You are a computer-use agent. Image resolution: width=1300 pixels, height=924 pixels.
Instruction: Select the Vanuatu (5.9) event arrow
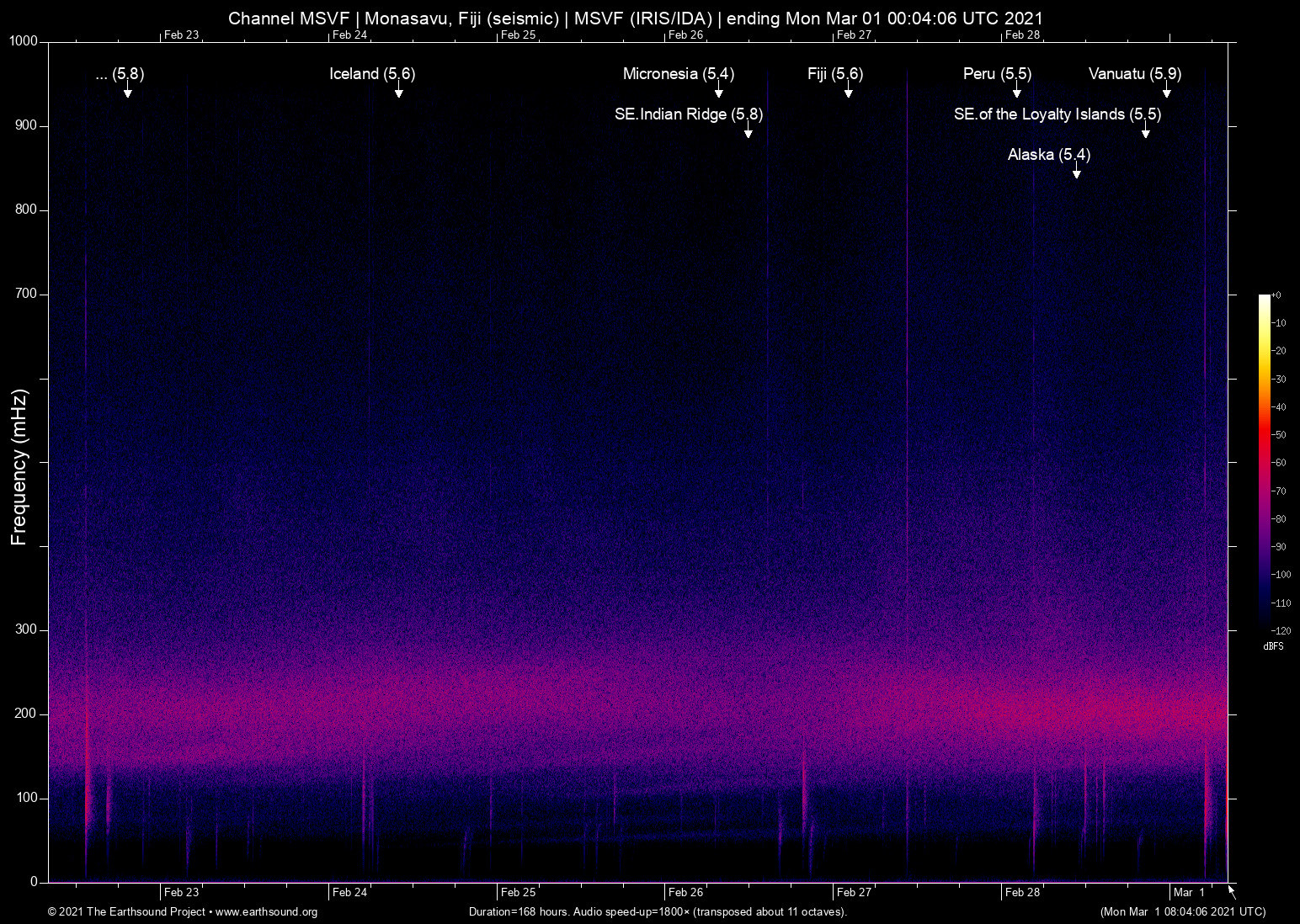click(1166, 92)
